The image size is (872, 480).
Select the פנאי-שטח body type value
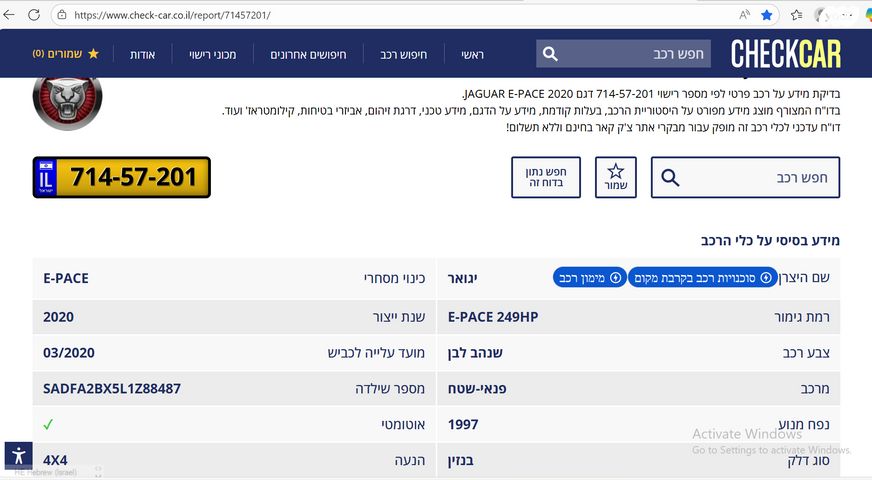coord(477,388)
